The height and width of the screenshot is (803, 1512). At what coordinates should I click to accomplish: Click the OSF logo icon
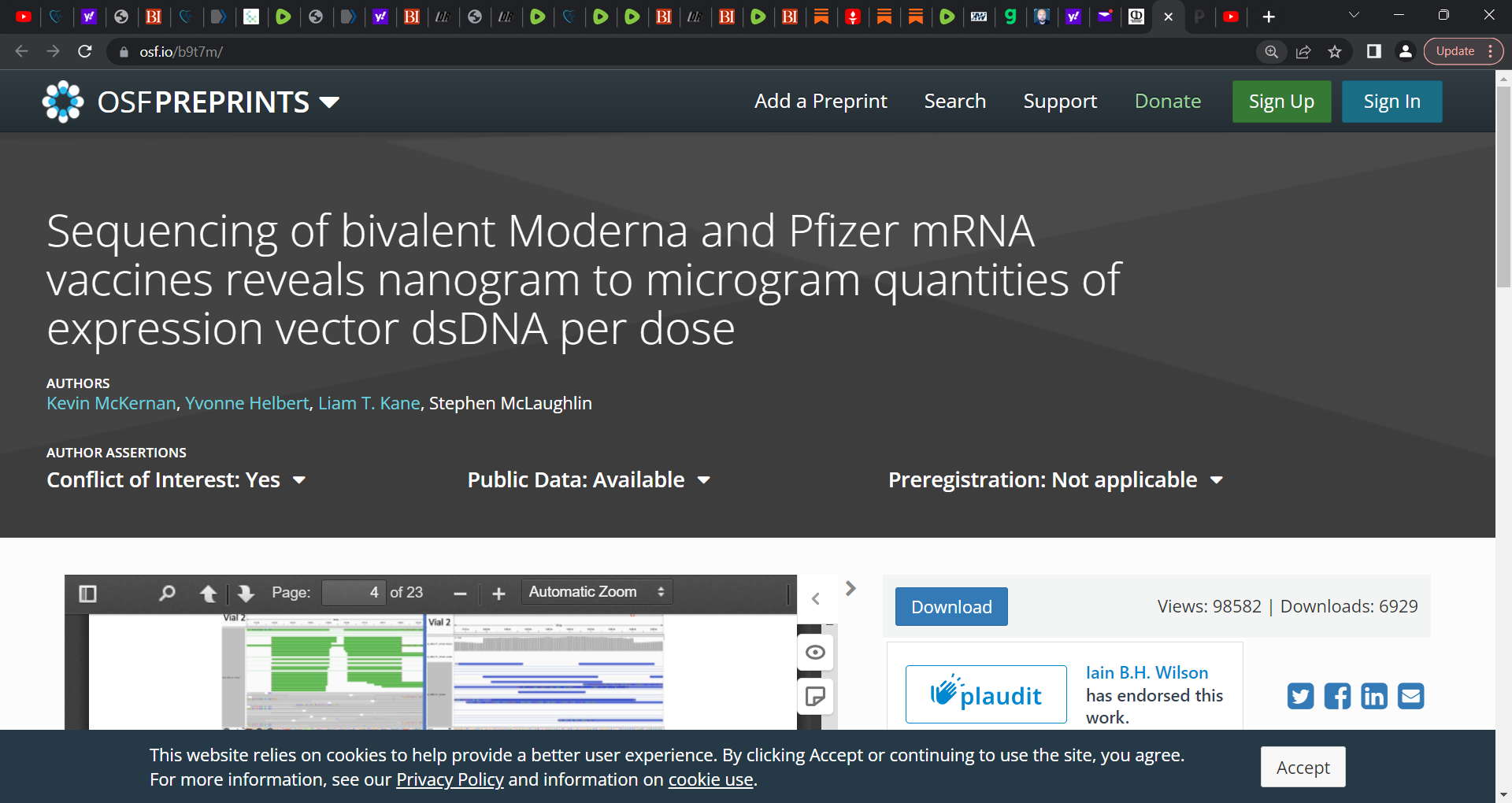[63, 102]
